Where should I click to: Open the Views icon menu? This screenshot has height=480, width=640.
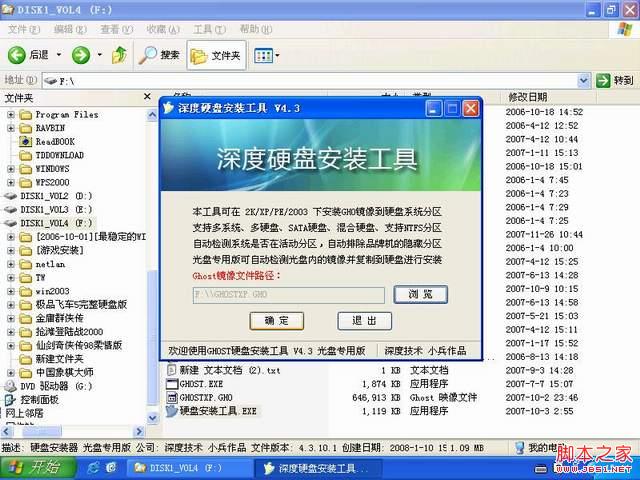[x=264, y=56]
